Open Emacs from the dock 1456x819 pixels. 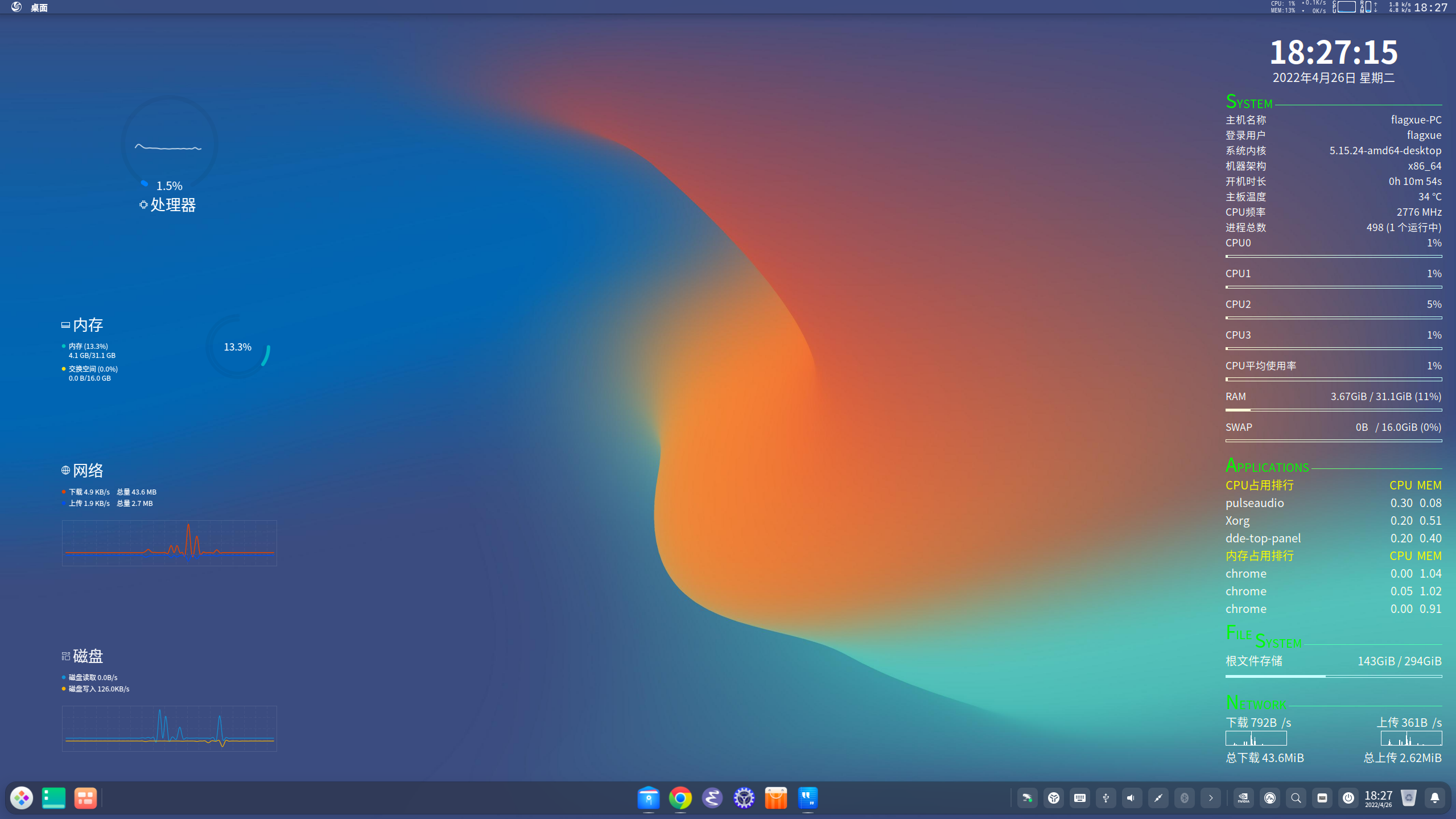tap(712, 798)
